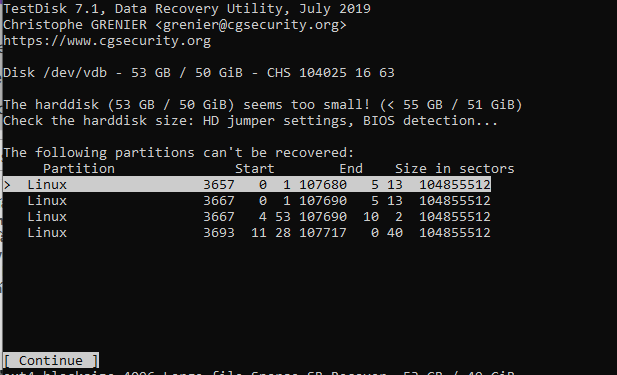Click the End column header
This screenshot has height=375, width=617.
click(x=351, y=168)
